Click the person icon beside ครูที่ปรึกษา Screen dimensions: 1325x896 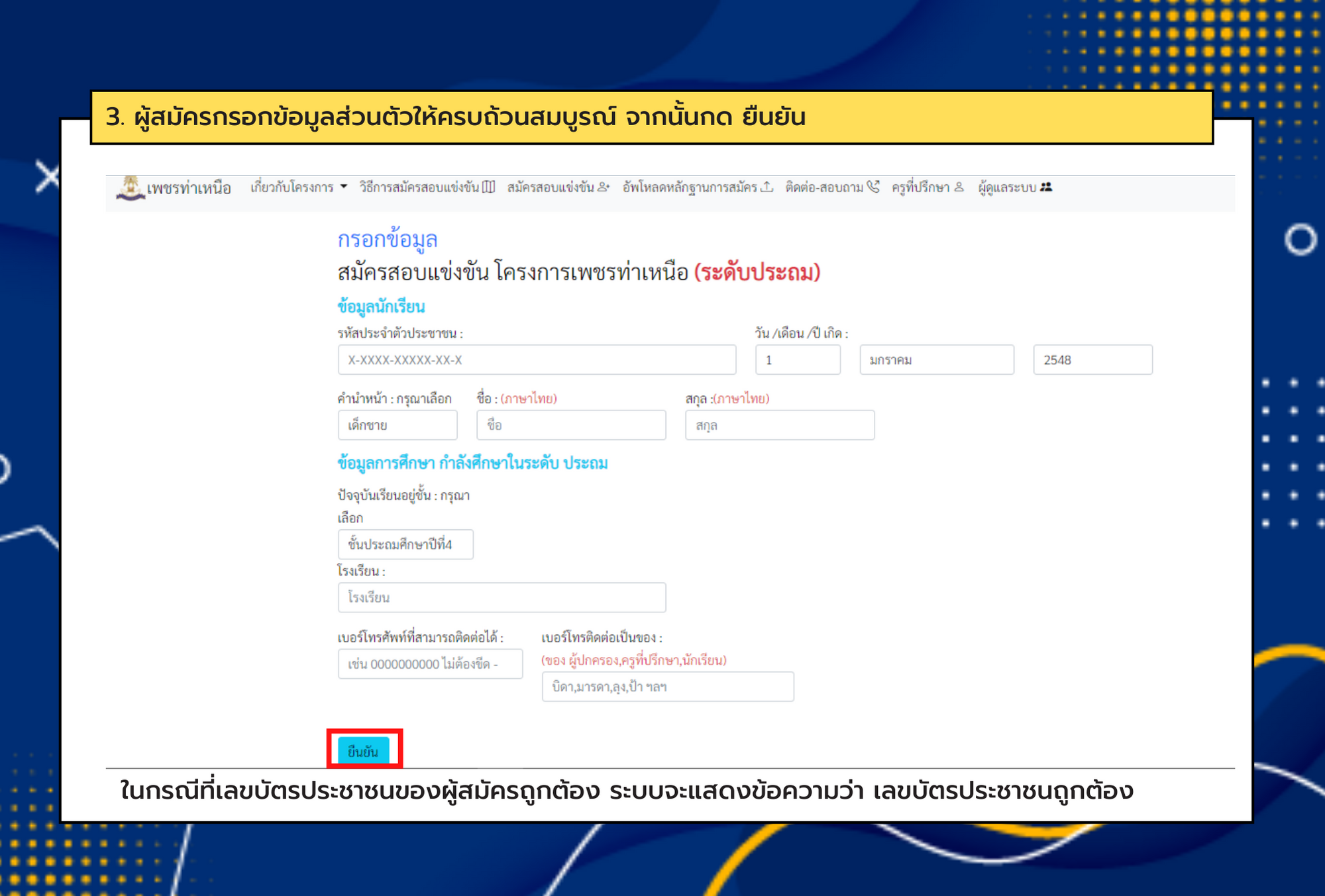click(x=959, y=187)
